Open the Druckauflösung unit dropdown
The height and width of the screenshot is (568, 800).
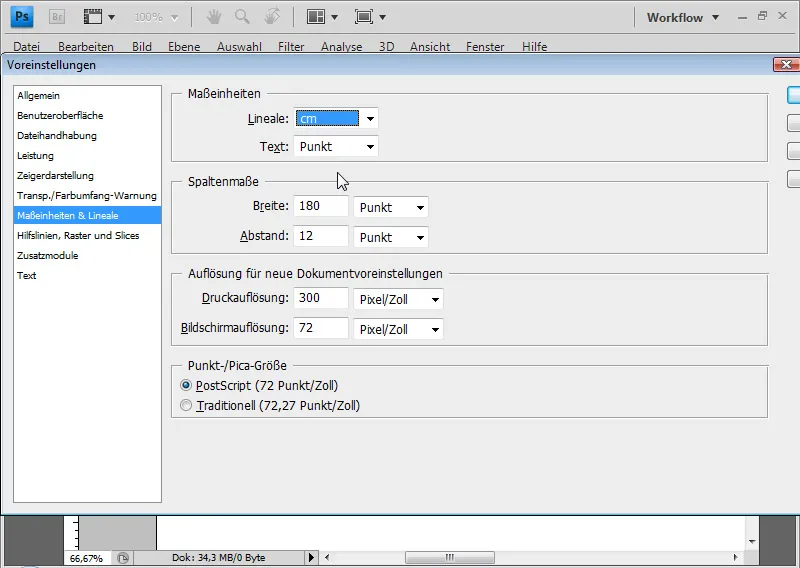[398, 300]
